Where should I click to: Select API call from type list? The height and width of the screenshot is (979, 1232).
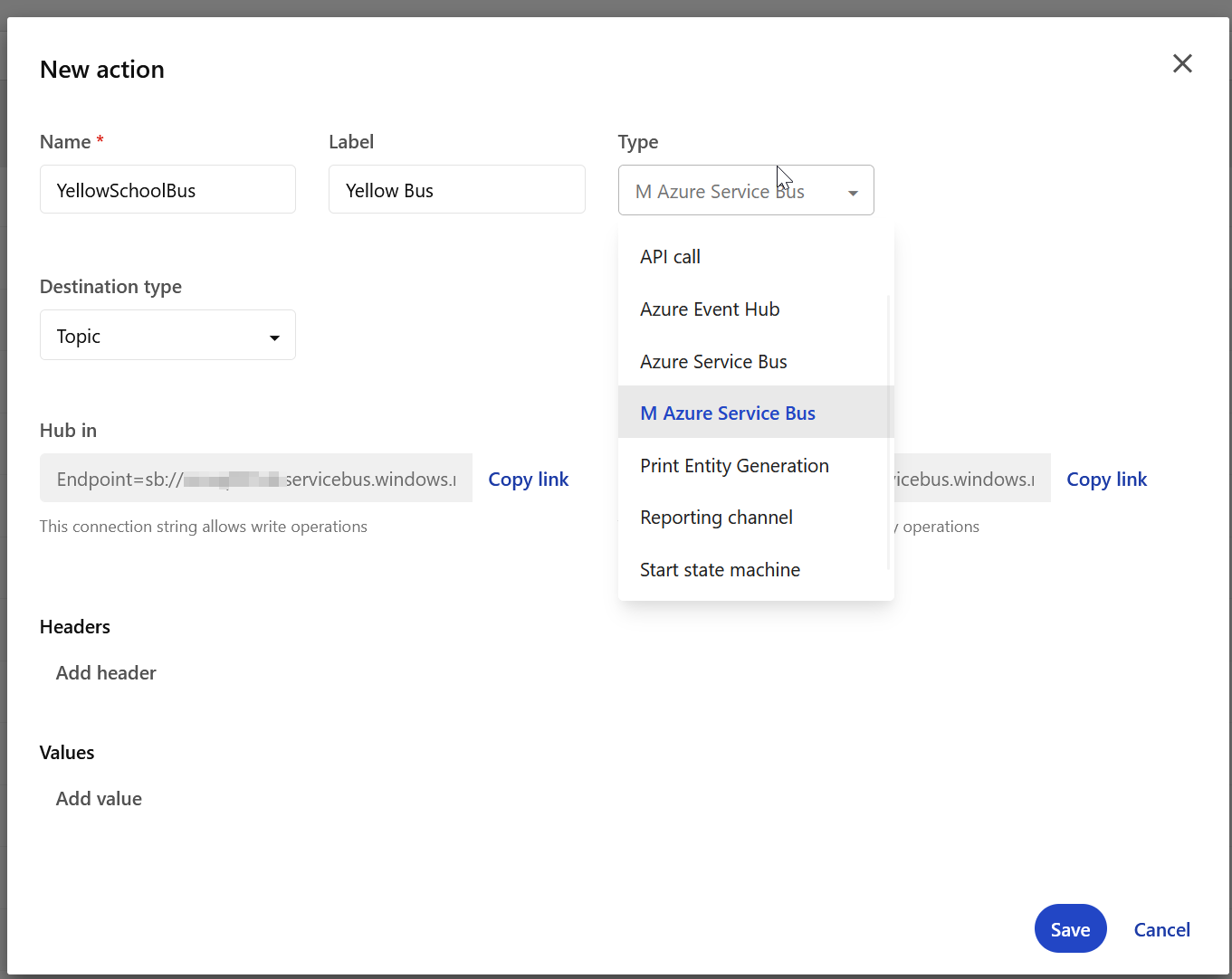point(670,257)
